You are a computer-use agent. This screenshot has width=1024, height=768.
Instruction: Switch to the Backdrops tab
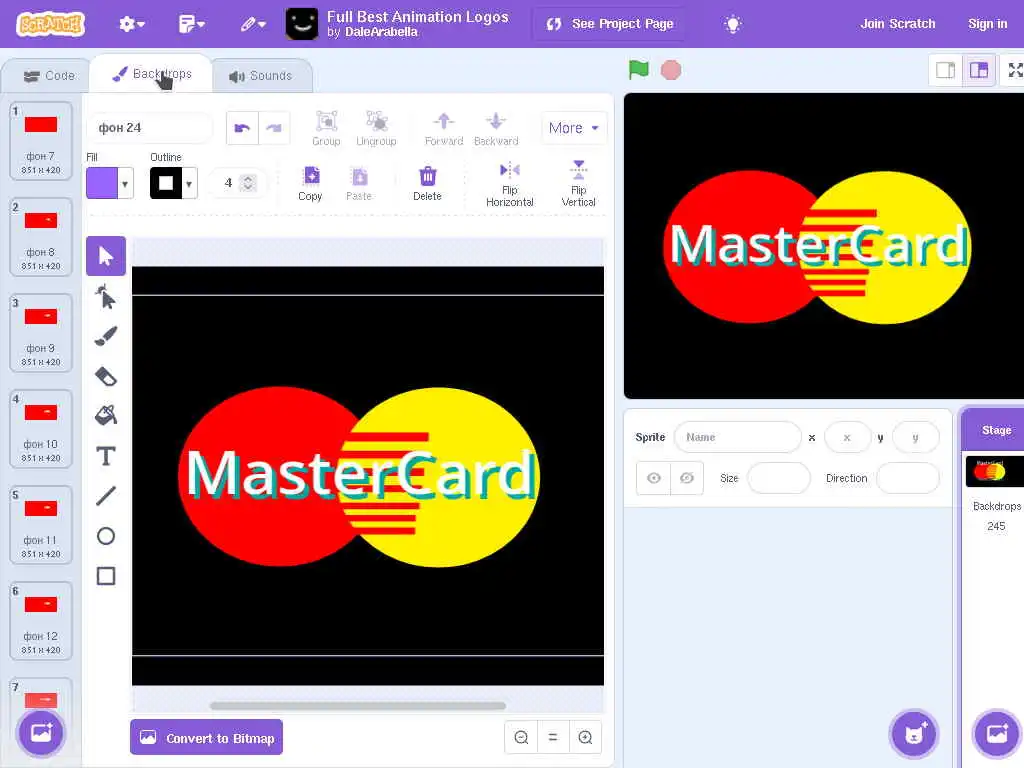[x=152, y=74]
